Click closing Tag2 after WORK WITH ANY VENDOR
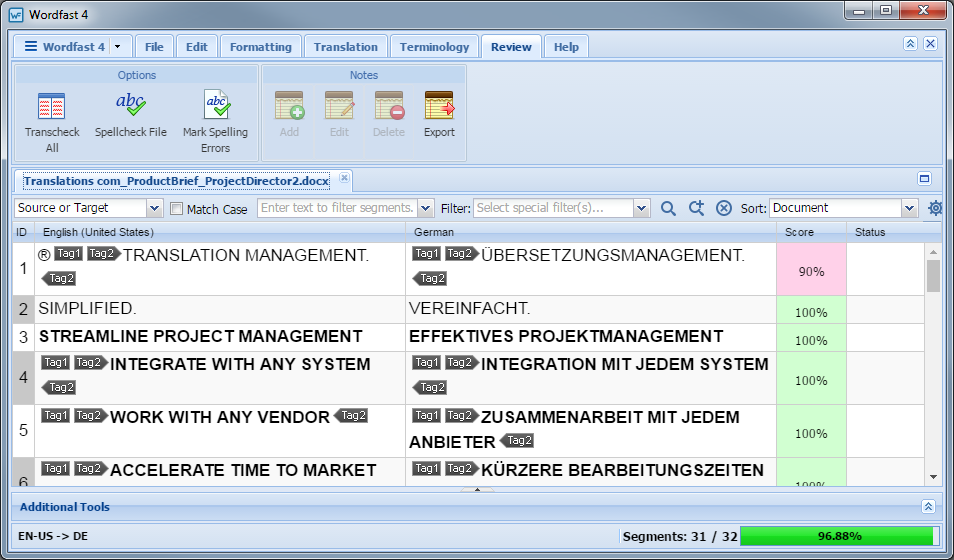Viewport: 954px width, 560px height. click(351, 416)
